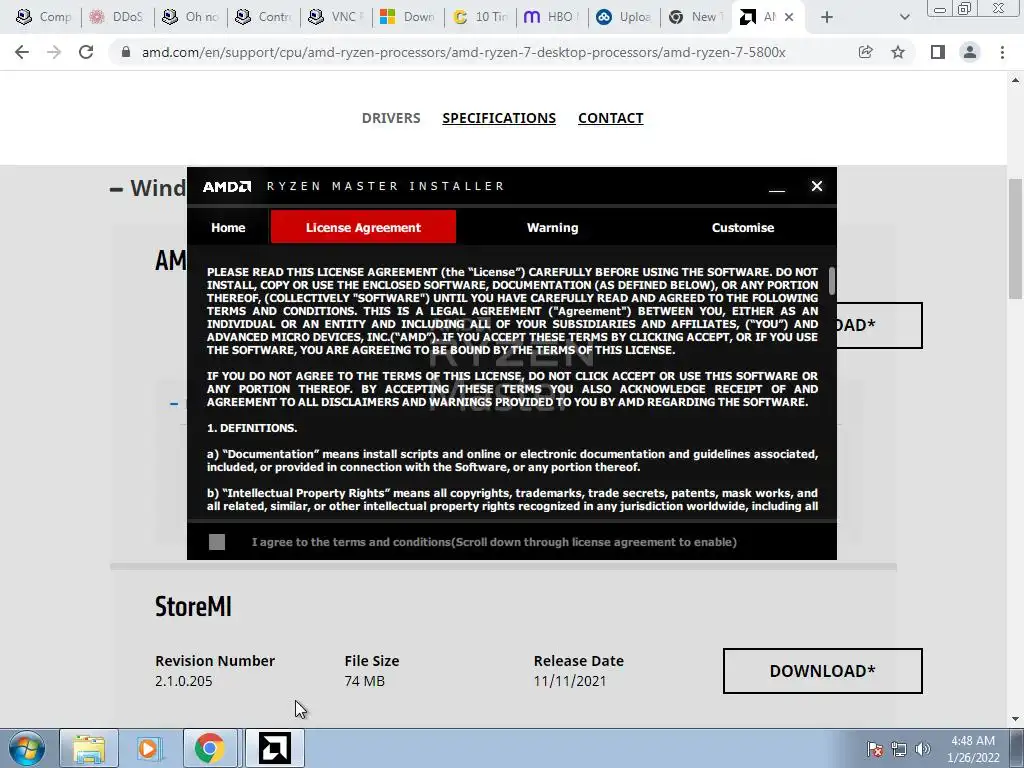The height and width of the screenshot is (768, 1024).
Task: Close the active AMD tab
Action: pos(789,17)
